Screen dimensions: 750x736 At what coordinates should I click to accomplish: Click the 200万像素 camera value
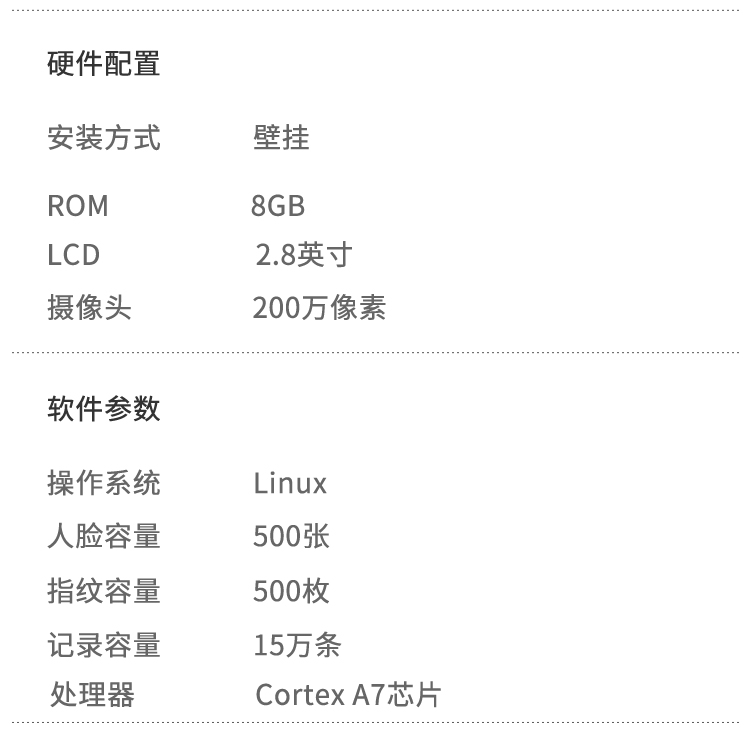(319, 308)
